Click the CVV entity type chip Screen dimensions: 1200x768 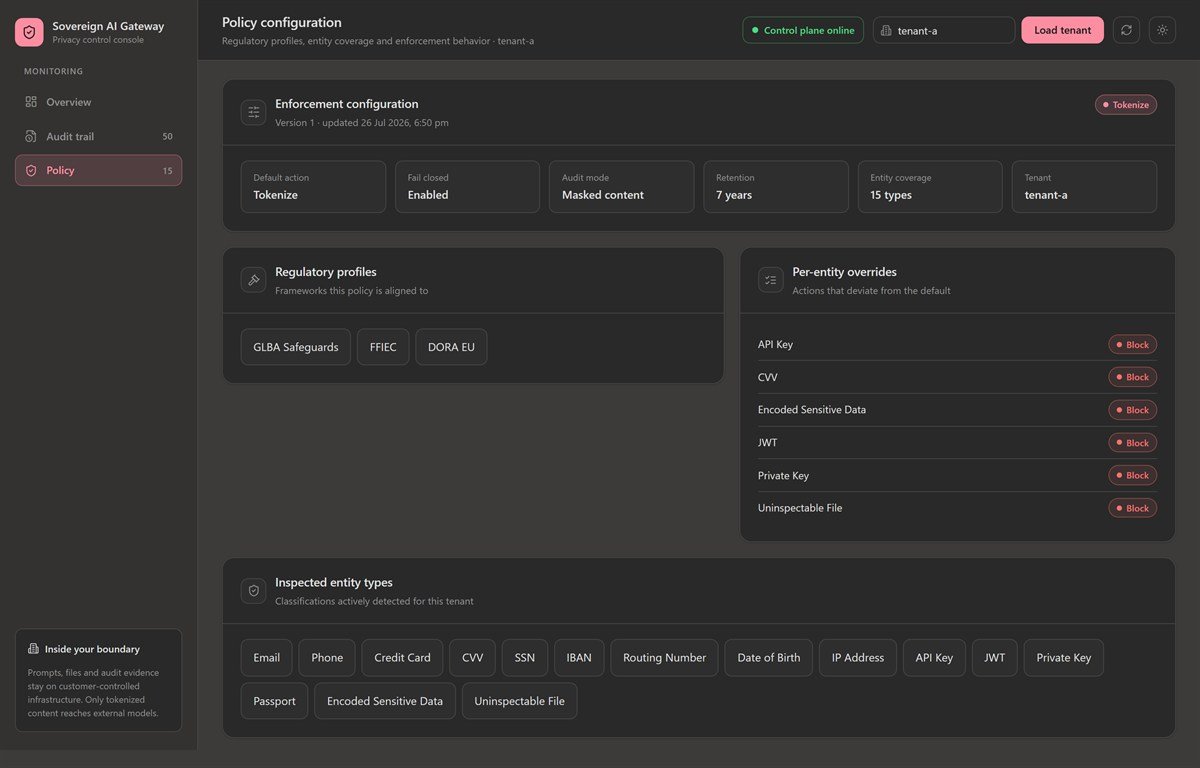[472, 658]
